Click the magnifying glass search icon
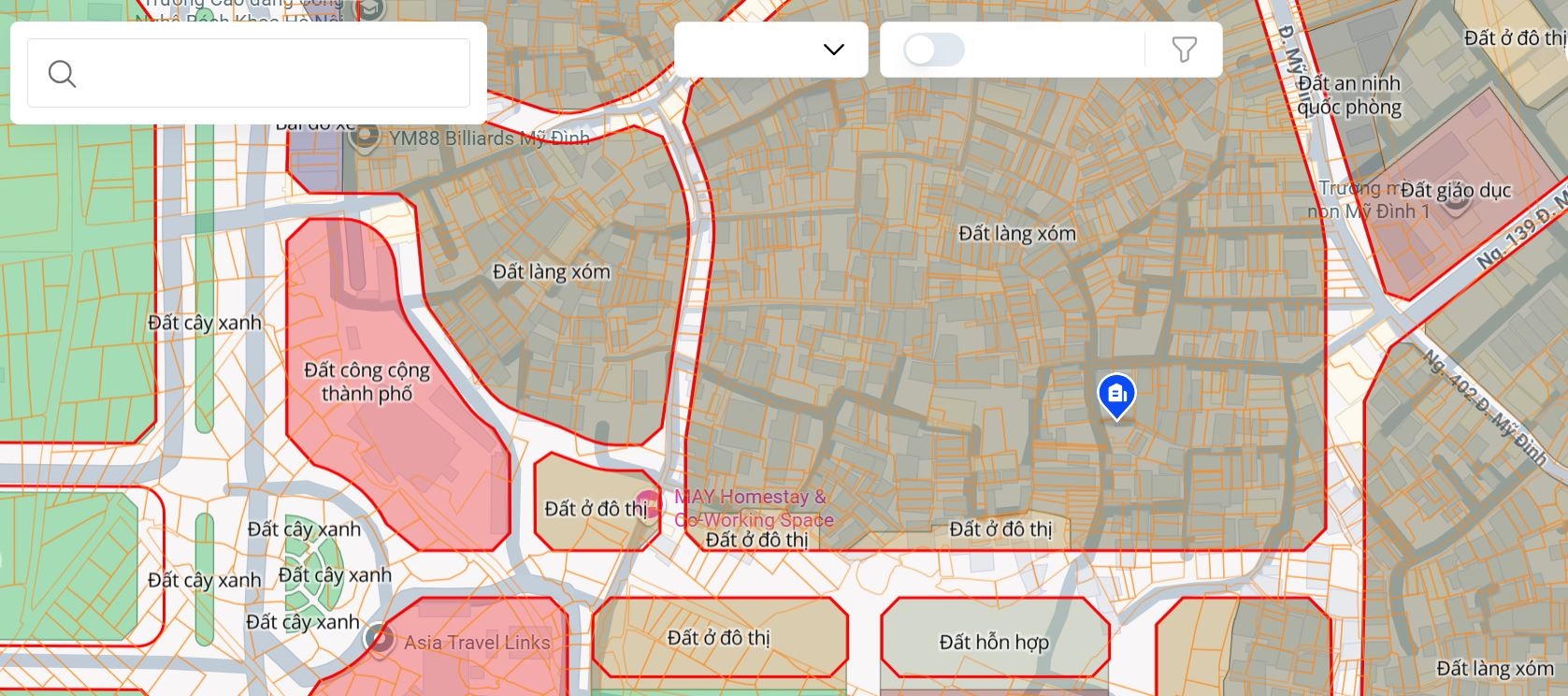The height and width of the screenshot is (696, 1568). [62, 74]
